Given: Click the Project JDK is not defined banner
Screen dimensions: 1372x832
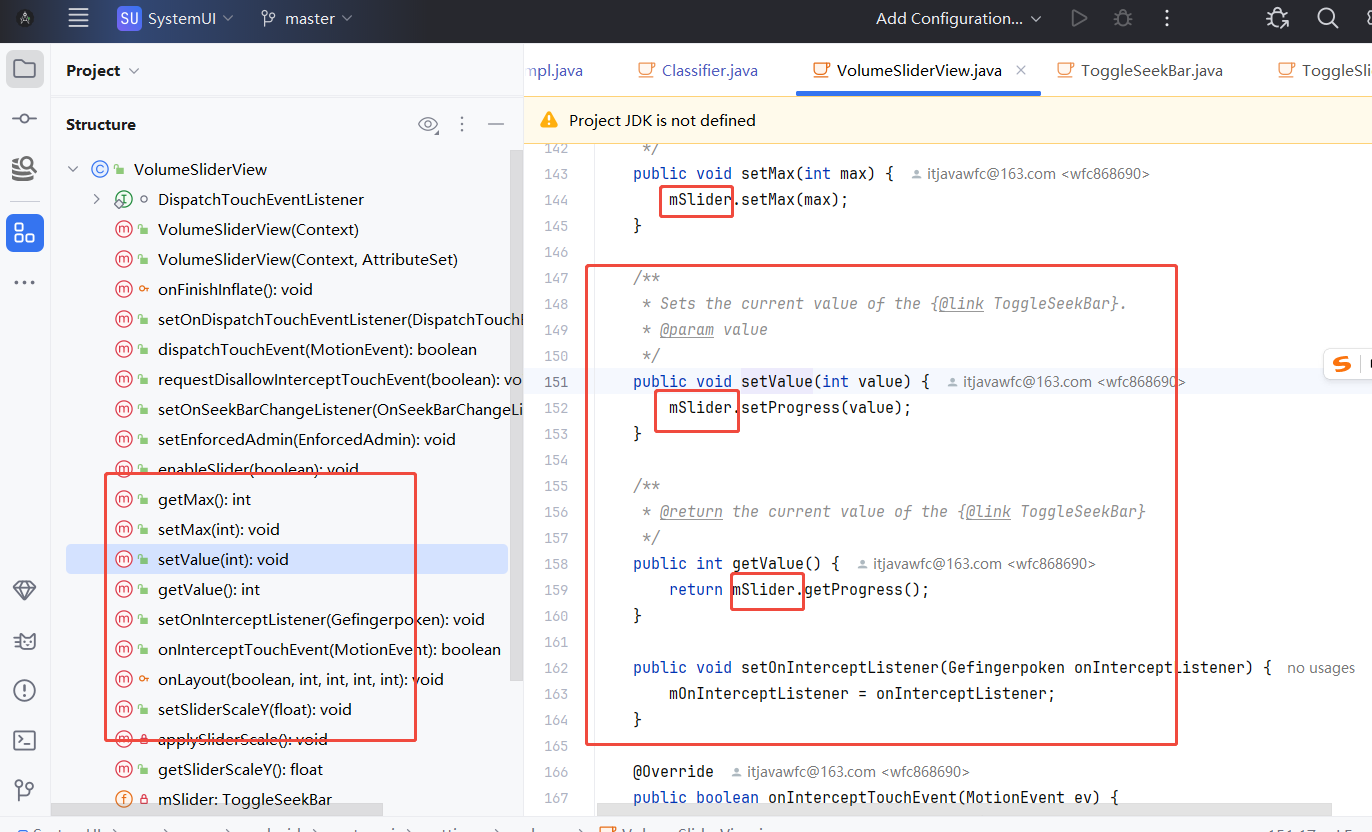Looking at the screenshot, I should 948,120.
